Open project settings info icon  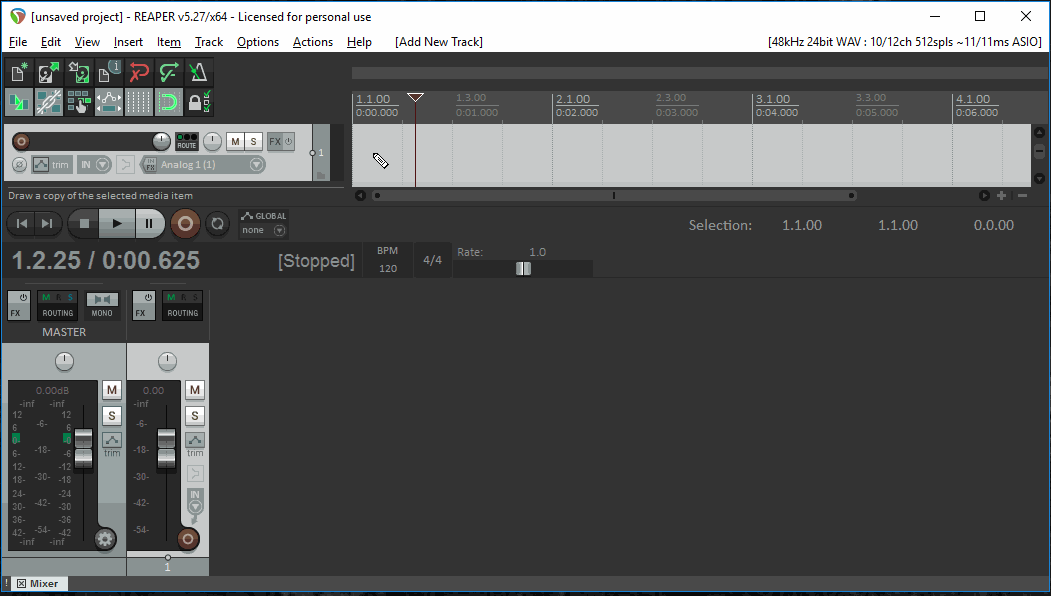click(x=109, y=72)
